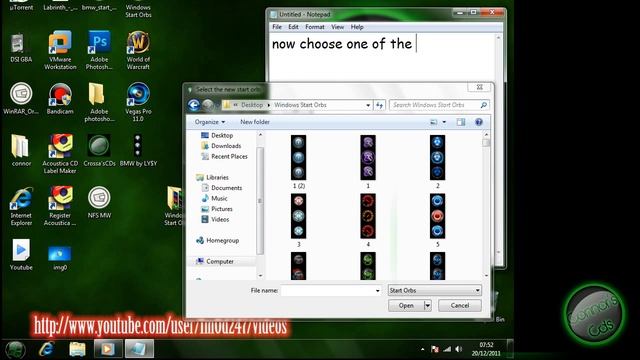The image size is (640, 360).
Task: Click the Back arrow in file dialog
Action: pos(194,105)
